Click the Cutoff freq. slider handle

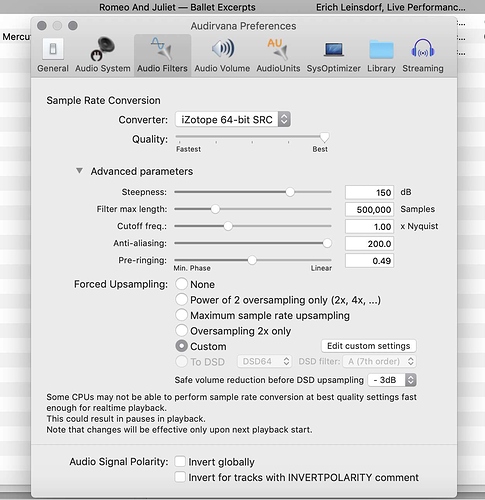coord(228,226)
